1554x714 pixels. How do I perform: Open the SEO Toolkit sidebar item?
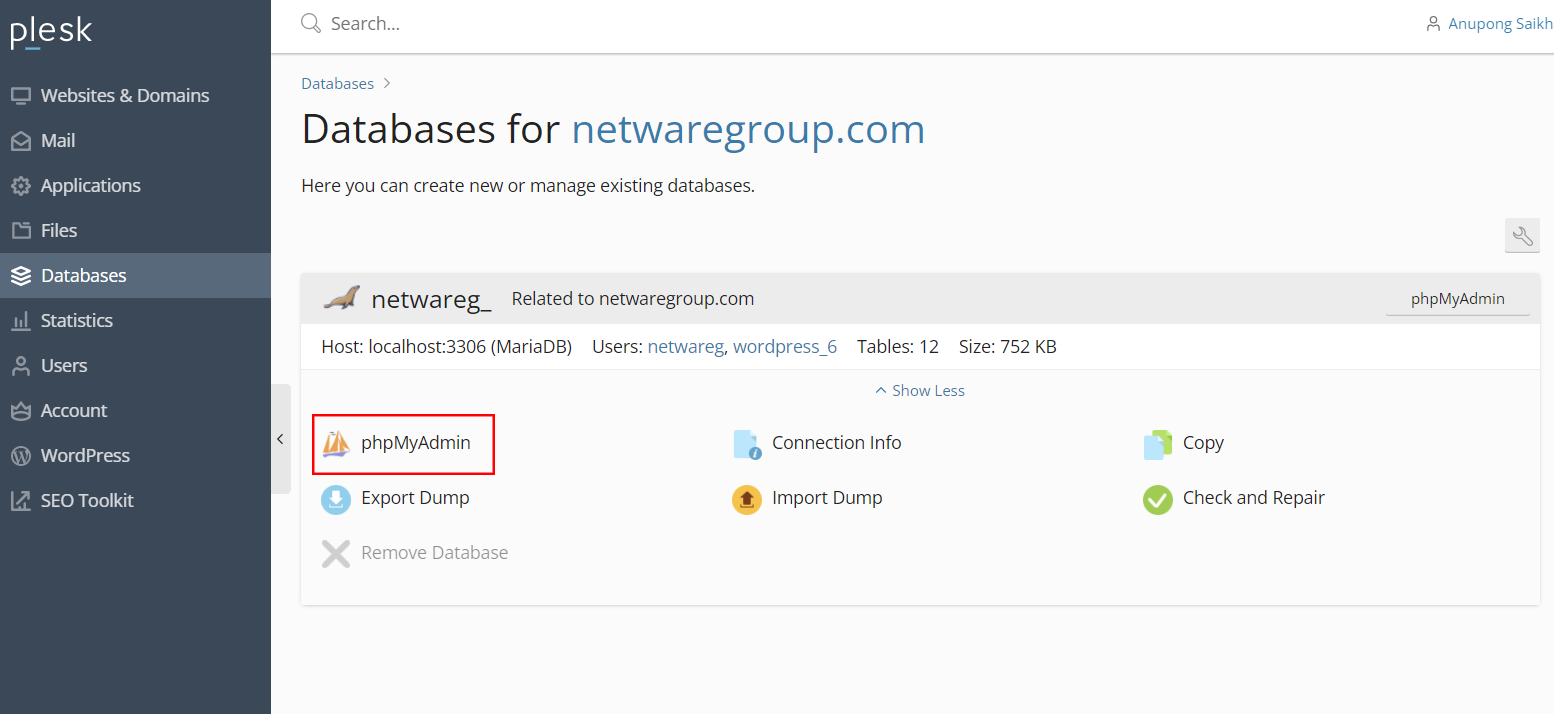click(x=87, y=501)
